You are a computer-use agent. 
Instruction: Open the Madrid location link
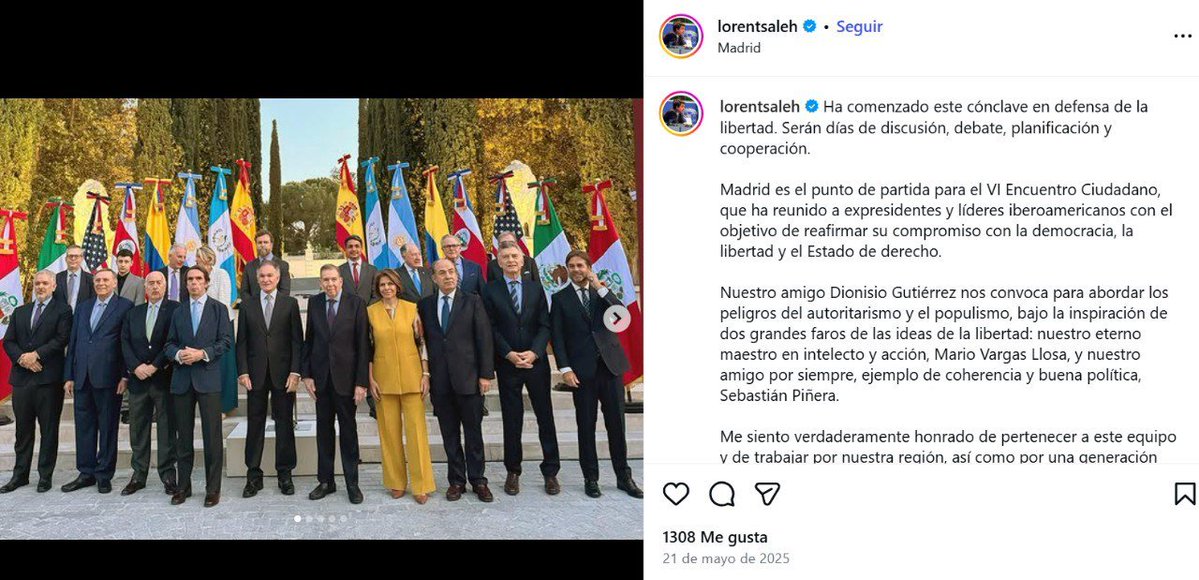tap(739, 47)
